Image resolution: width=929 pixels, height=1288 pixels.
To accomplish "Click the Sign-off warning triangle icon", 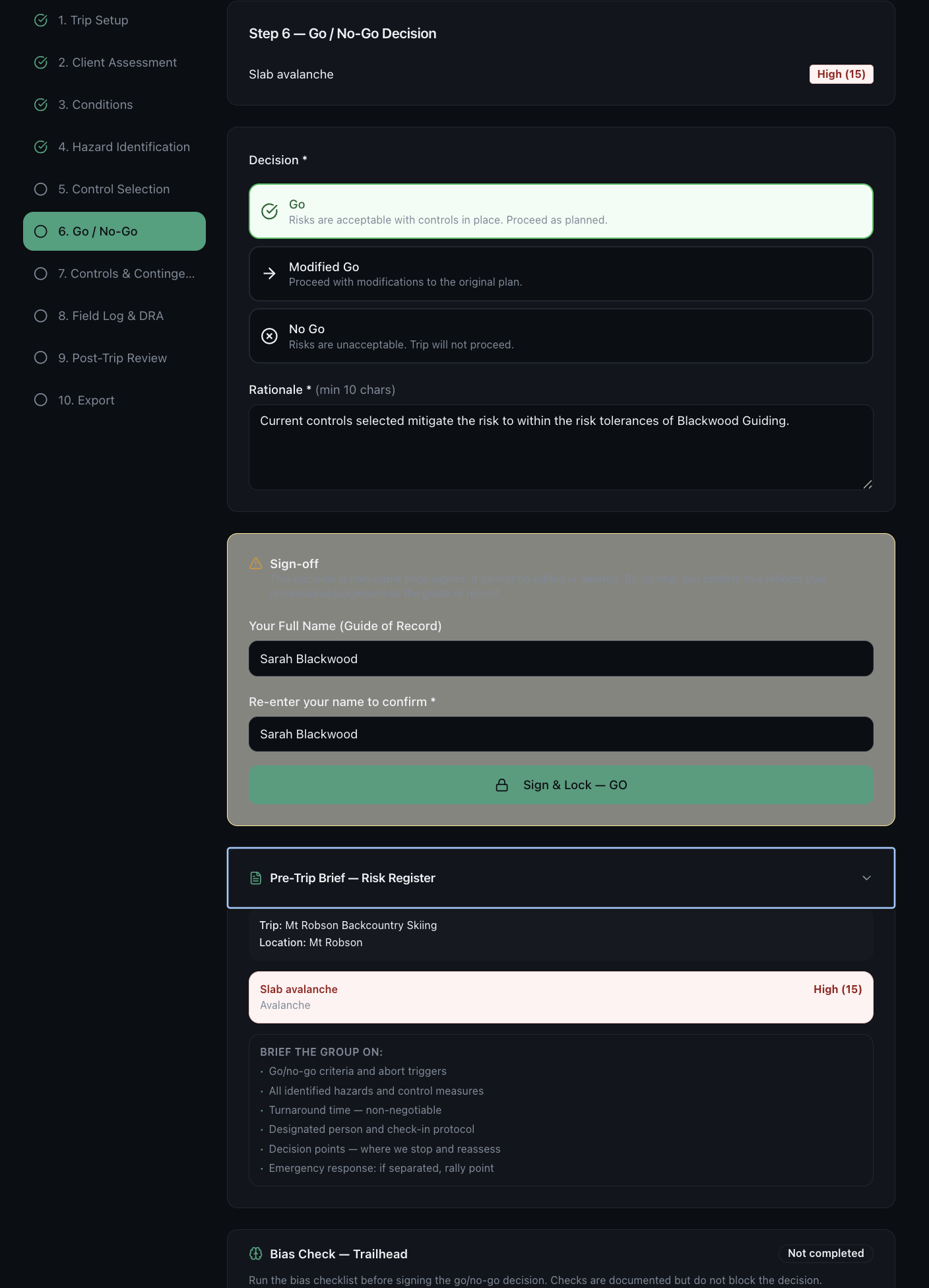I will point(256,563).
